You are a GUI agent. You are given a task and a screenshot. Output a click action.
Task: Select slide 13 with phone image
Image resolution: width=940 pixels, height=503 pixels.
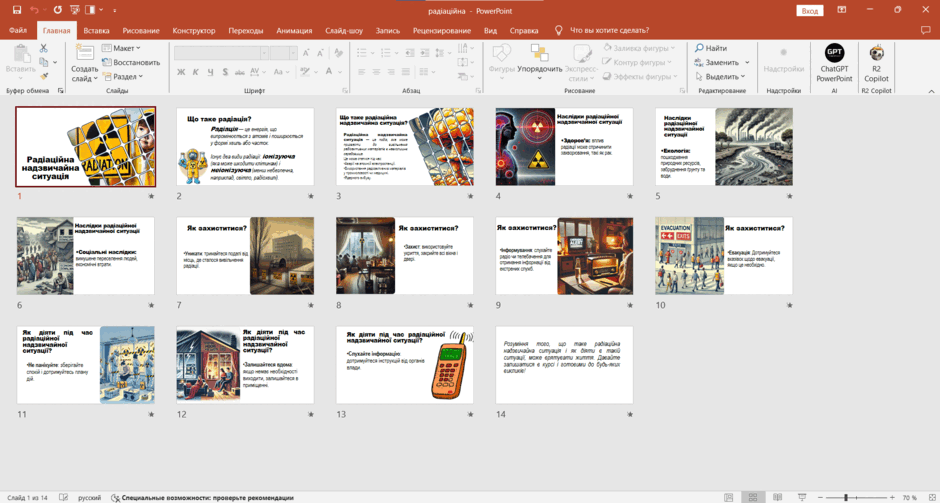(x=405, y=365)
